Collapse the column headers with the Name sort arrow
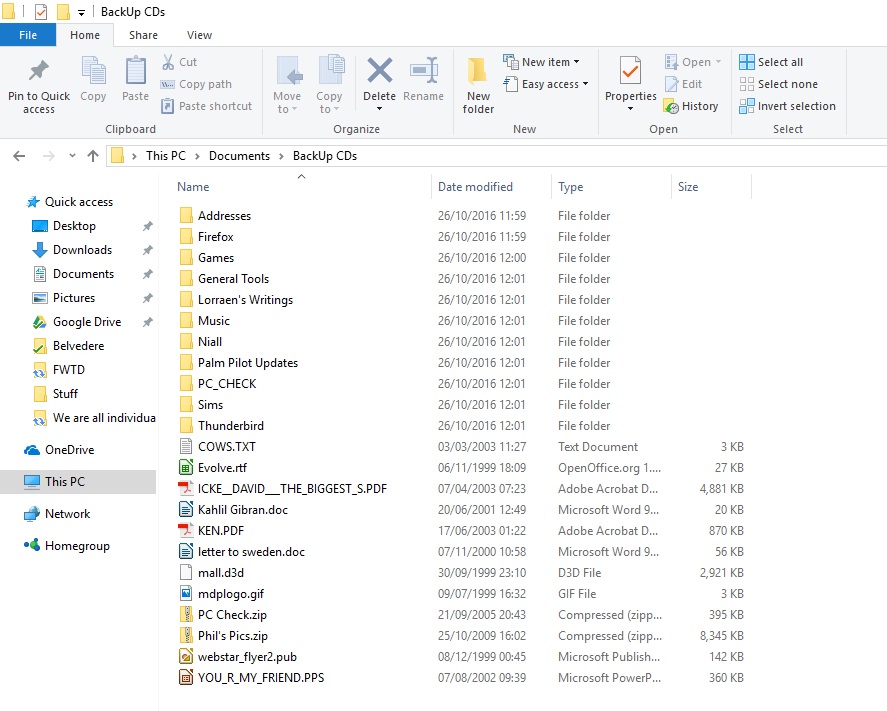This screenshot has height=711, width=887. 301,176
